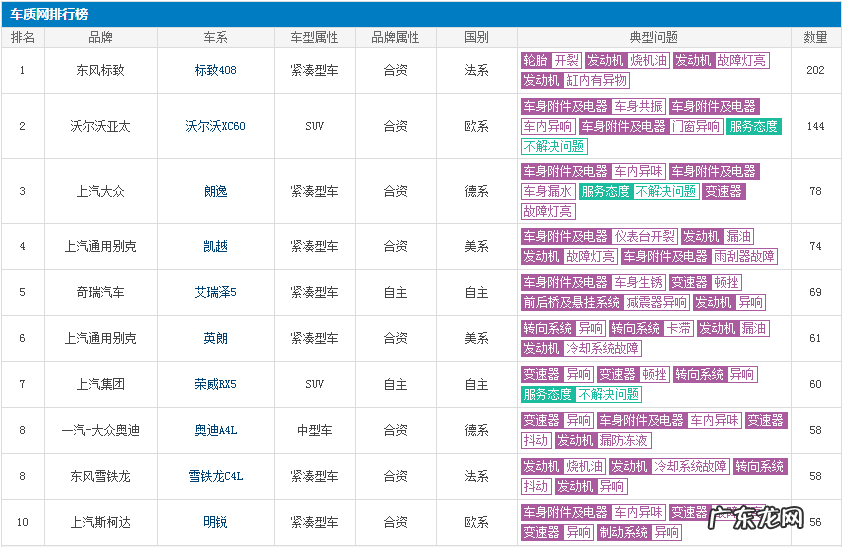Open the 朗逸 car series link
The image size is (842, 547).
(x=215, y=191)
